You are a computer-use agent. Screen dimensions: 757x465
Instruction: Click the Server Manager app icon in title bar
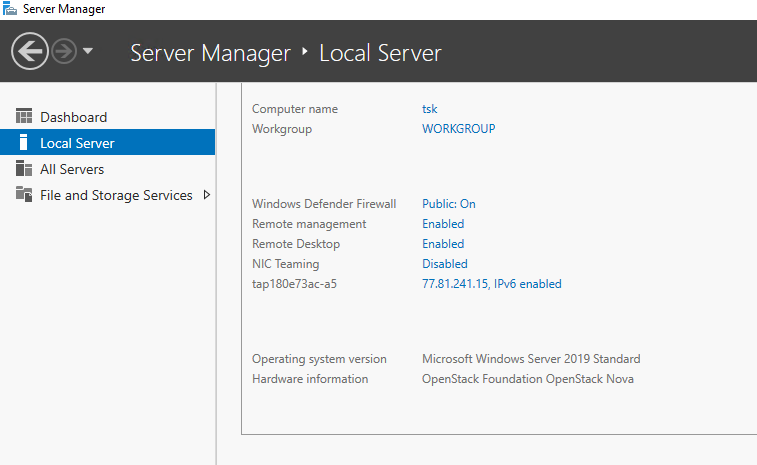click(x=10, y=9)
